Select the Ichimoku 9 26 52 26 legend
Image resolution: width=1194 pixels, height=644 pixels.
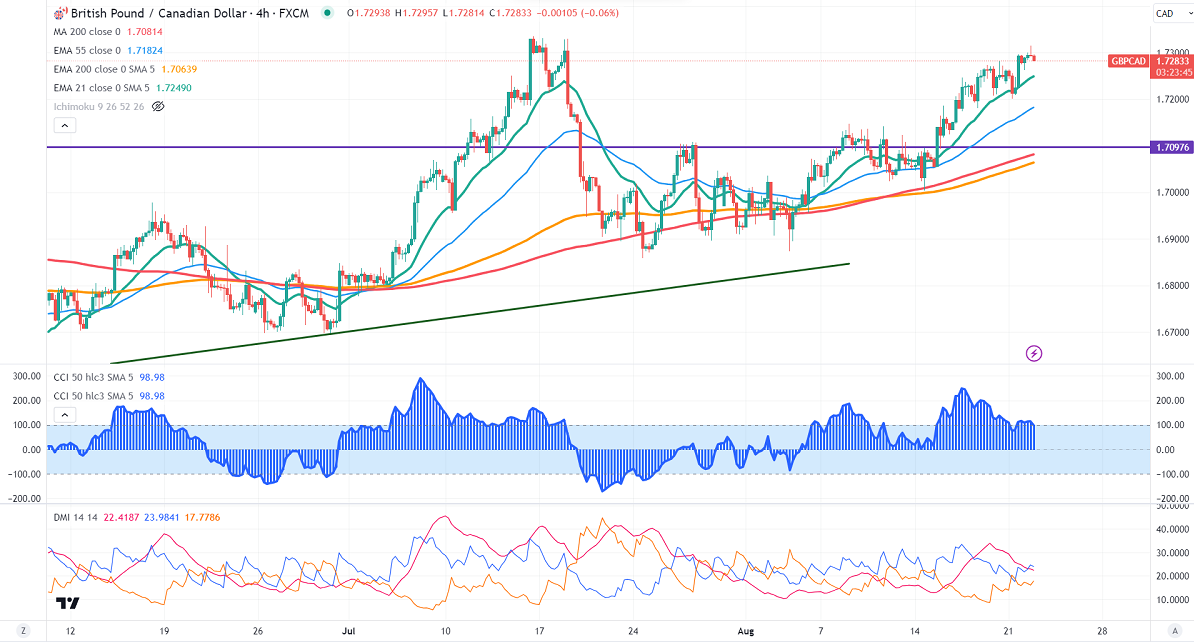[x=99, y=107]
